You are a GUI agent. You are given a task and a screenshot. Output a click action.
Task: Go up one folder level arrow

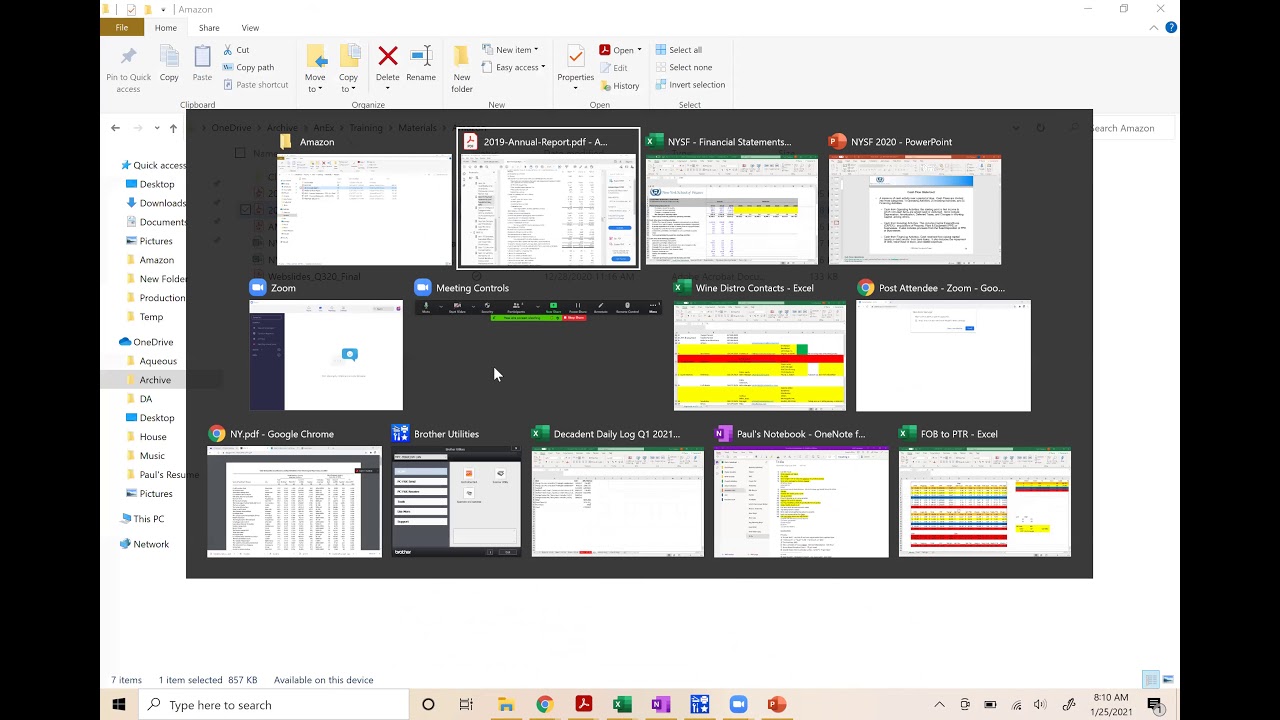coord(173,128)
